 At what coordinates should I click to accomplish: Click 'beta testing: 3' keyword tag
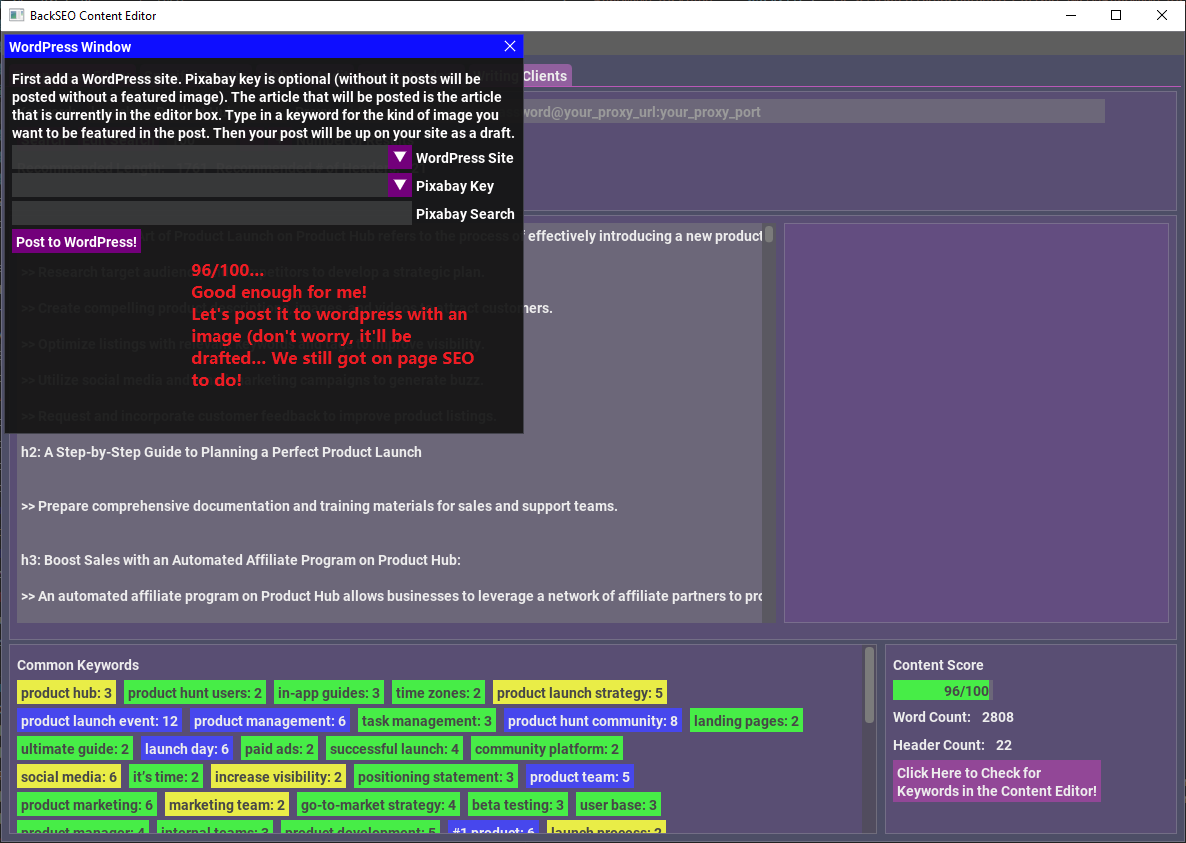(518, 805)
